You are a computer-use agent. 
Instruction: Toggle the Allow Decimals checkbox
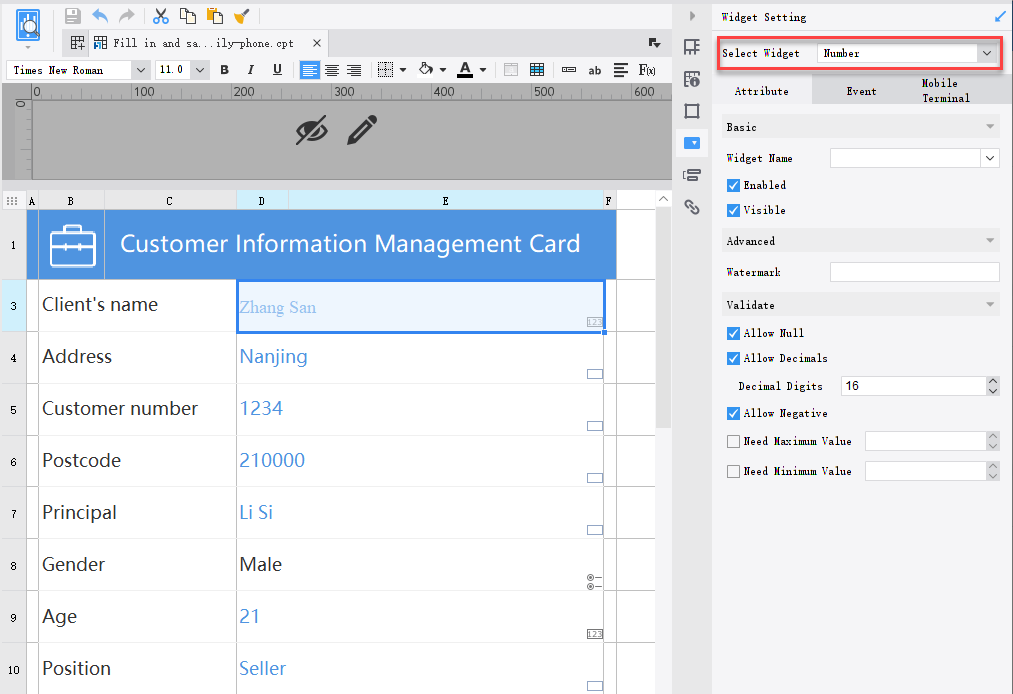(x=733, y=358)
